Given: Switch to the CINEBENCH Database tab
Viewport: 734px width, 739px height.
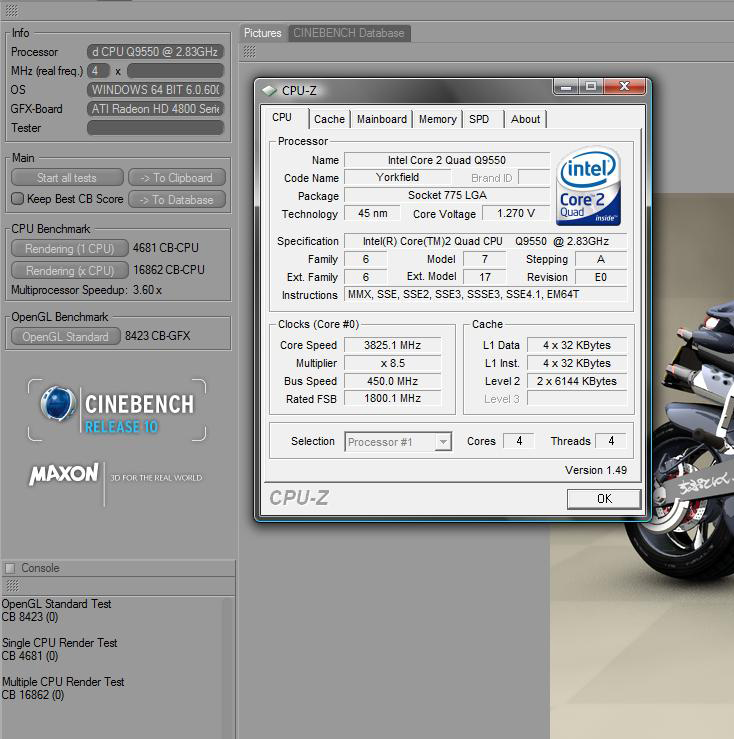Looking at the screenshot, I should coord(349,33).
